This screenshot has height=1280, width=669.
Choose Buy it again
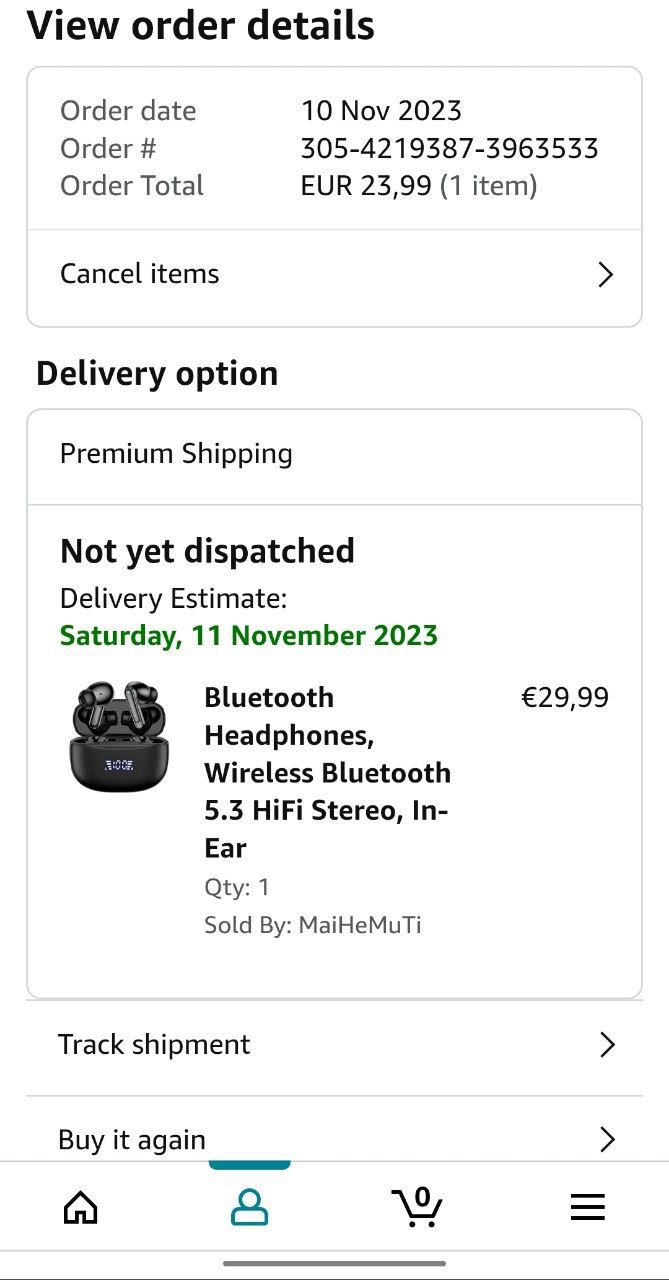coord(132,1140)
